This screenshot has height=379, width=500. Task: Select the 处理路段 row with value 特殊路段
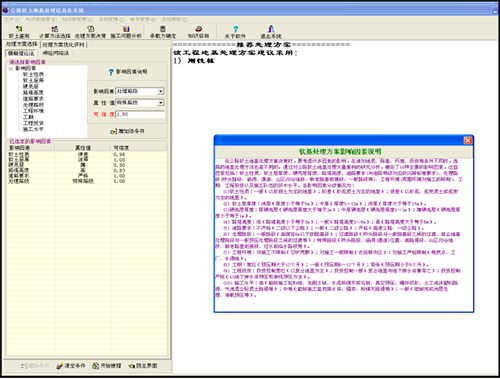click(87, 181)
